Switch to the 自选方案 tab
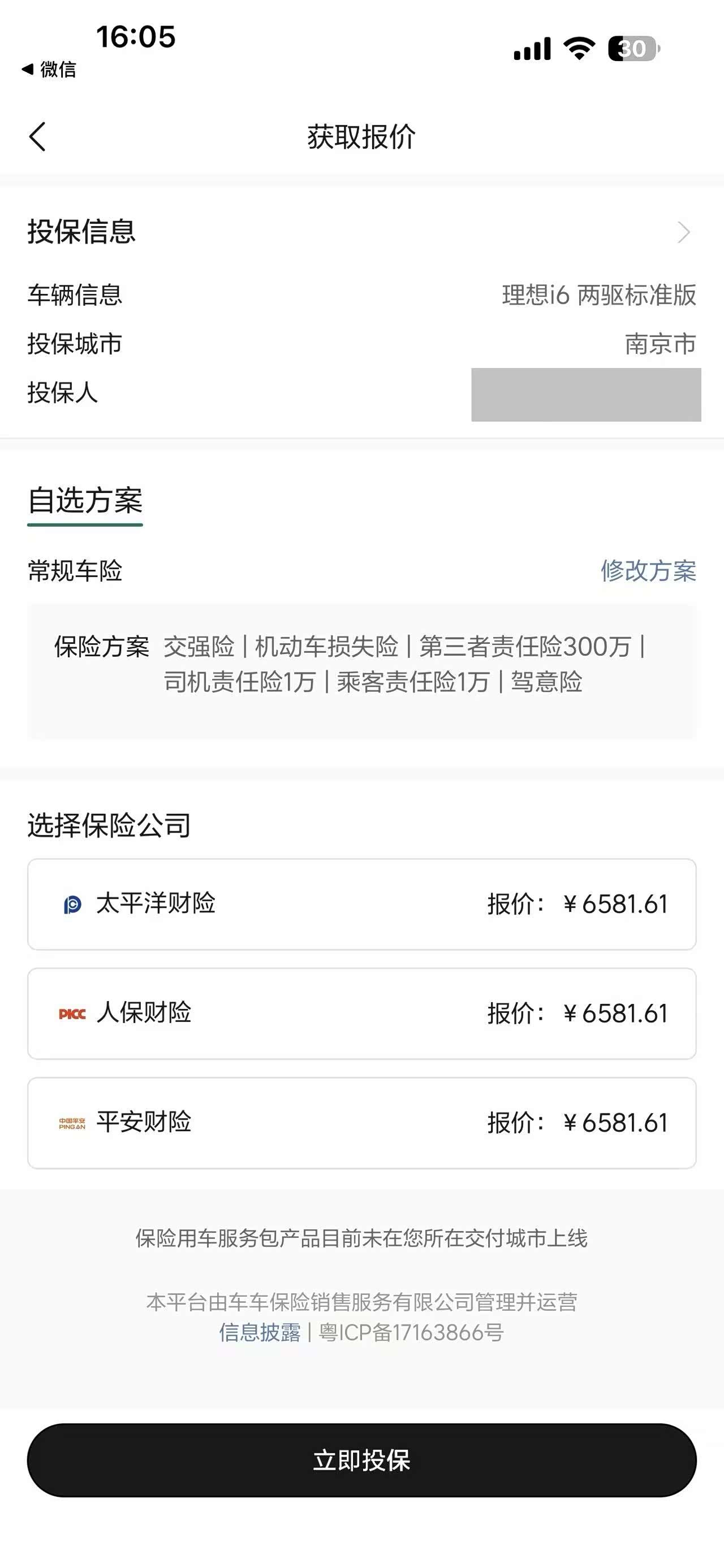 (85, 501)
